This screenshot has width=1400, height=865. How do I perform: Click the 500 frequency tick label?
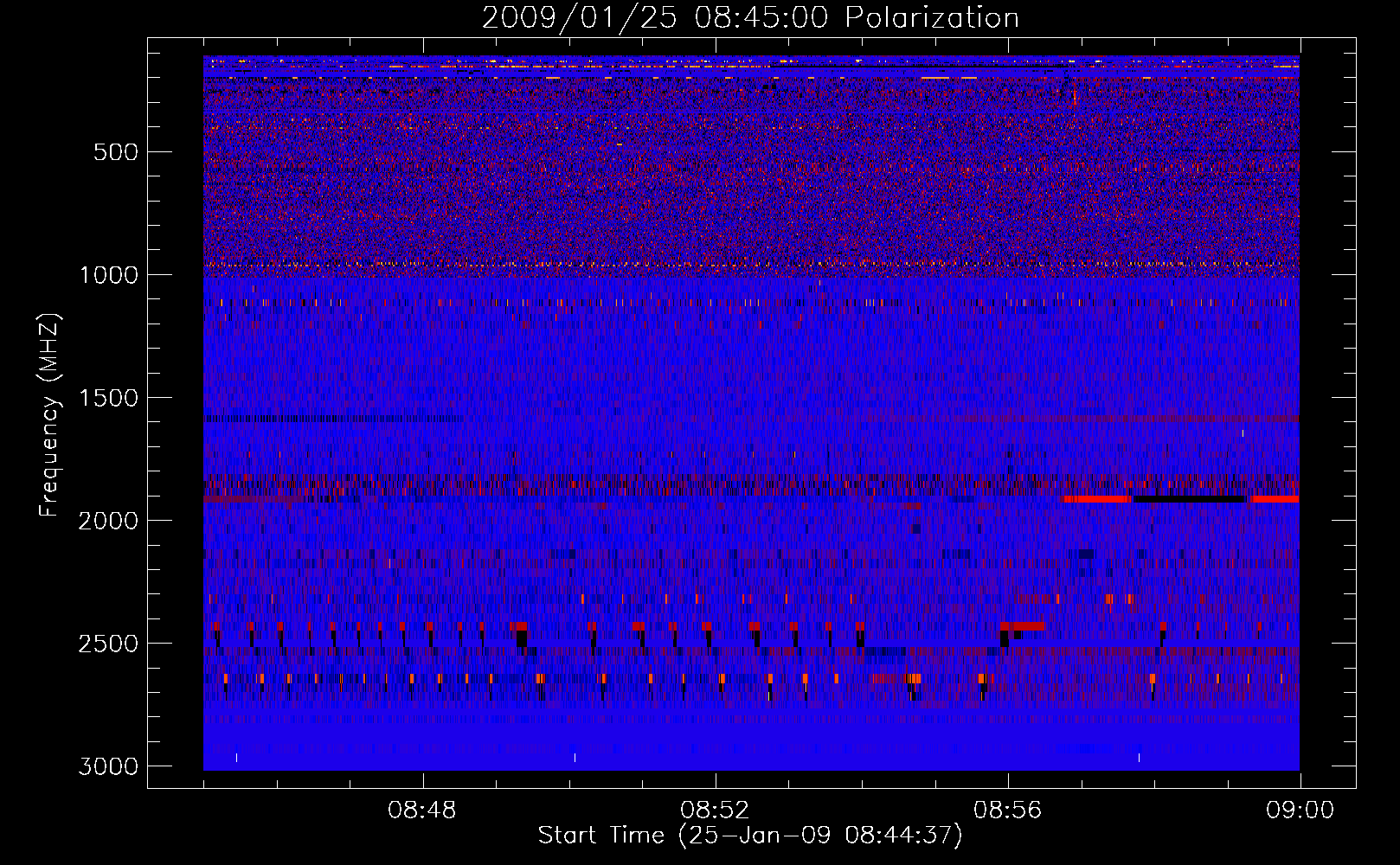click(x=115, y=152)
